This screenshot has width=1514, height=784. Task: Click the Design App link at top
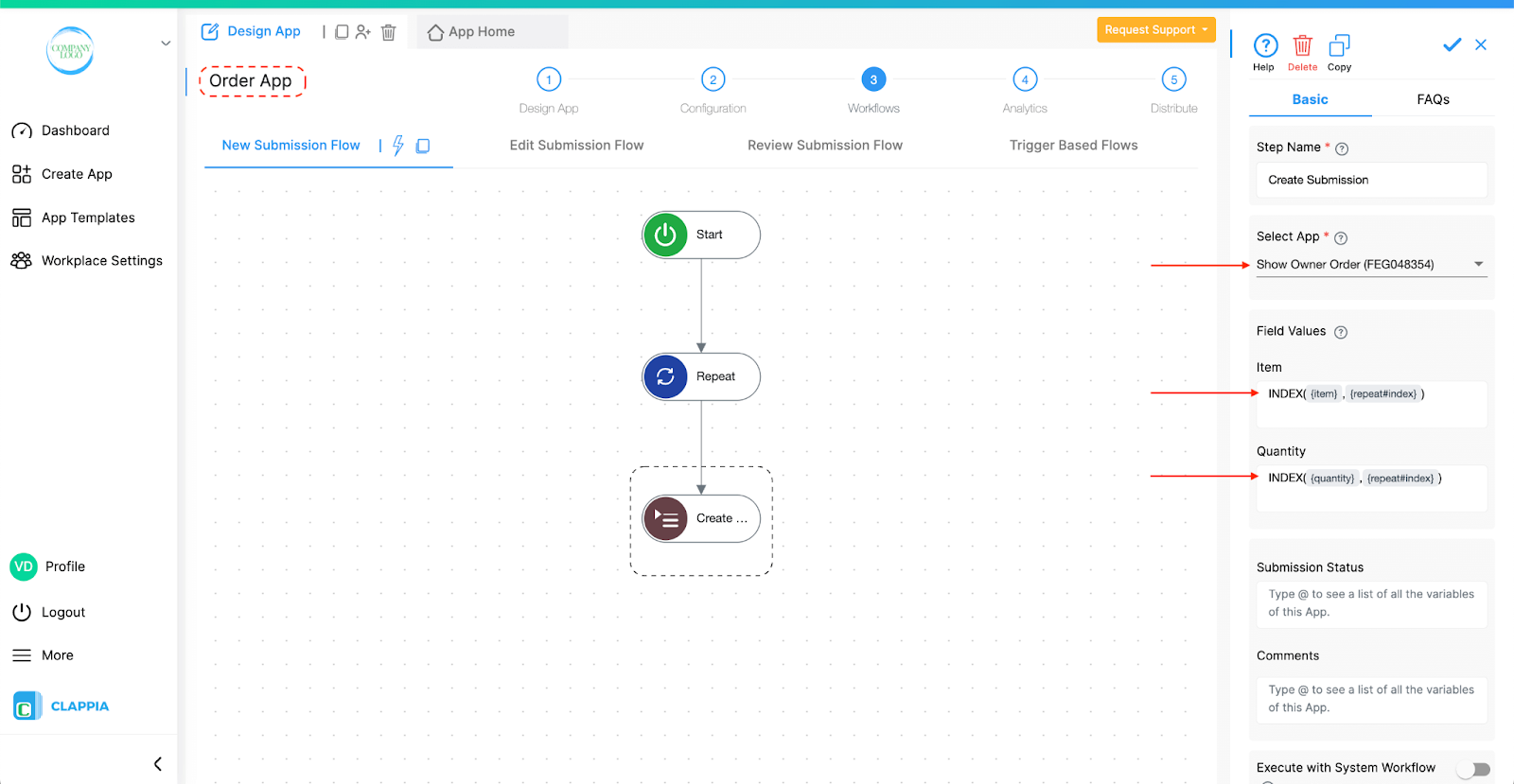pyautogui.click(x=264, y=31)
